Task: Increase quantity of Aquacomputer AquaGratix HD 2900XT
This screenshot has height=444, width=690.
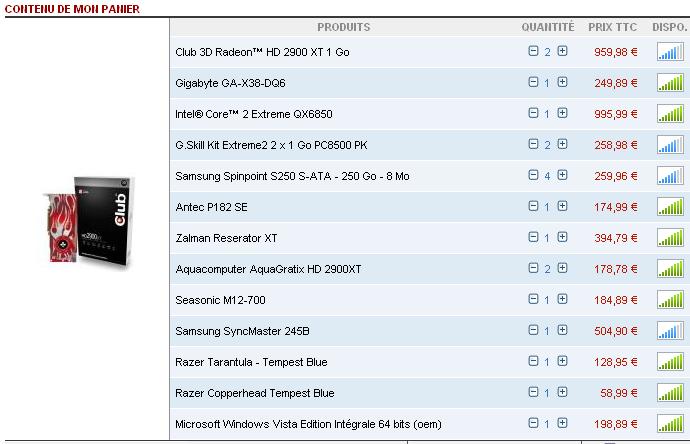Action: click(x=562, y=268)
